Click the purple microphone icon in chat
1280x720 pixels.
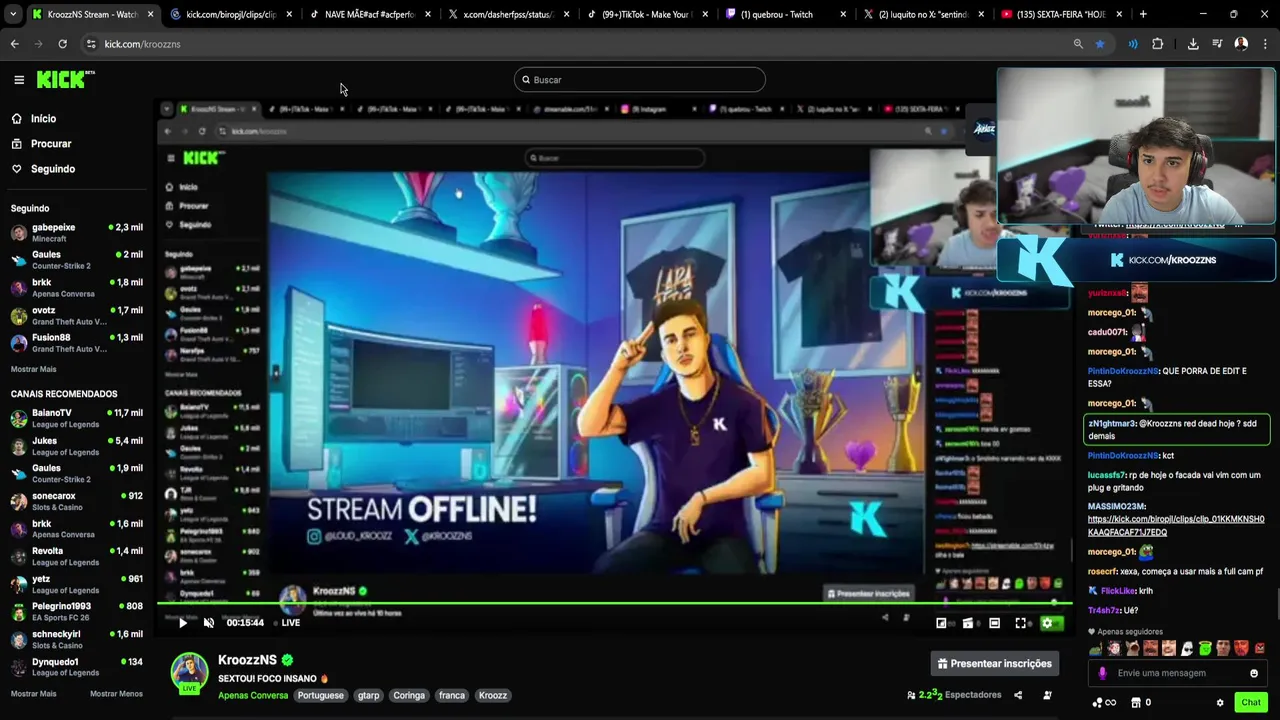pyautogui.click(x=1102, y=674)
